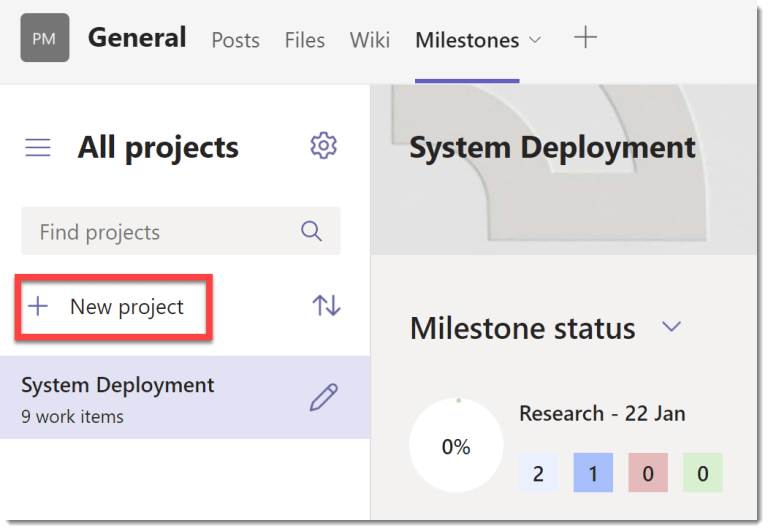Open the hamburger menu beside All projects

click(x=38, y=148)
